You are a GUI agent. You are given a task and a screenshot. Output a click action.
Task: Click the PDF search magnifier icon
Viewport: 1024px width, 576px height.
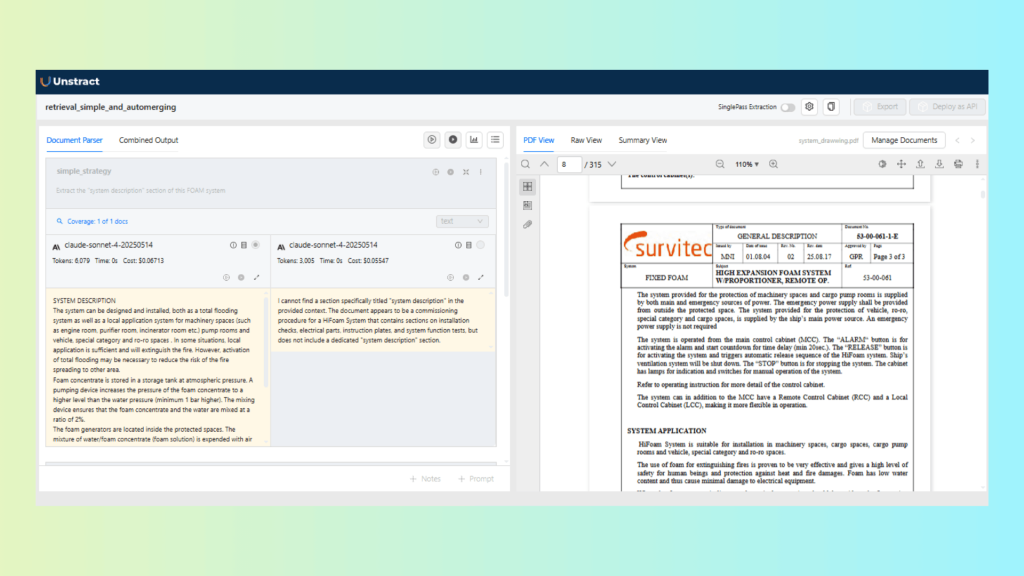526,164
